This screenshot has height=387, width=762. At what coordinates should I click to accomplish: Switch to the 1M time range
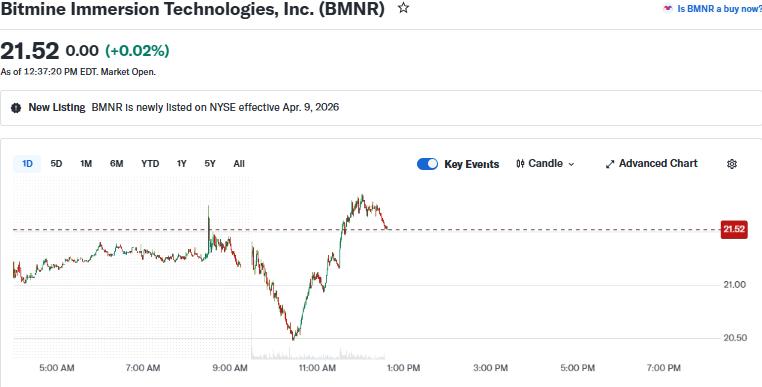[x=86, y=164]
